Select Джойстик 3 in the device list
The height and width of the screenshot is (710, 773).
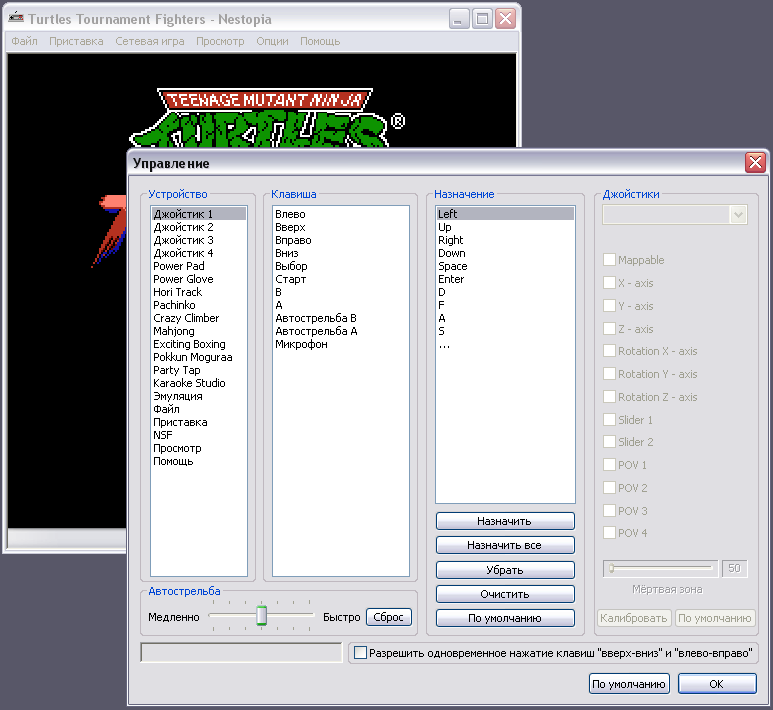tap(199, 240)
